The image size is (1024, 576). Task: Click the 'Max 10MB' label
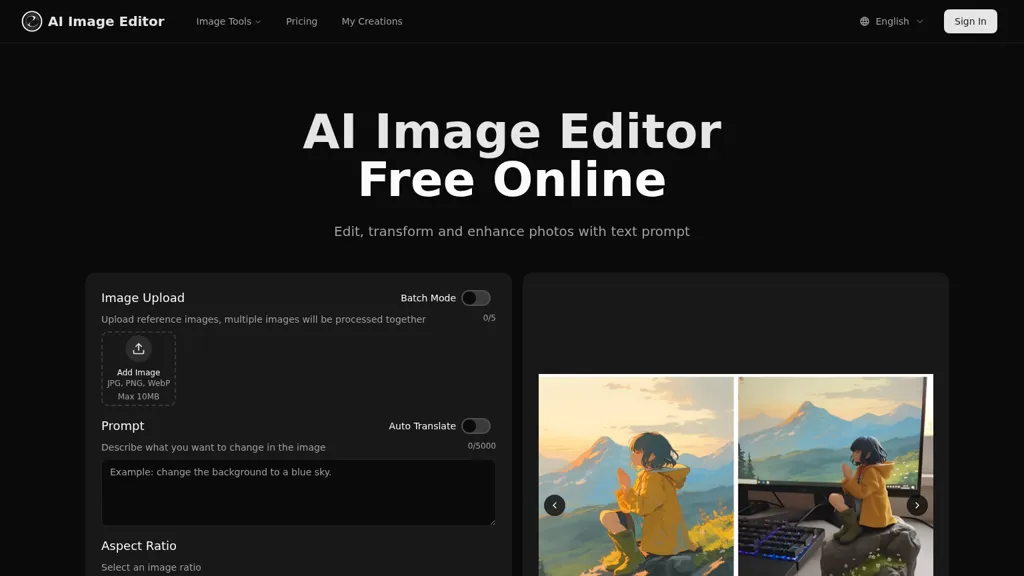pos(138,396)
